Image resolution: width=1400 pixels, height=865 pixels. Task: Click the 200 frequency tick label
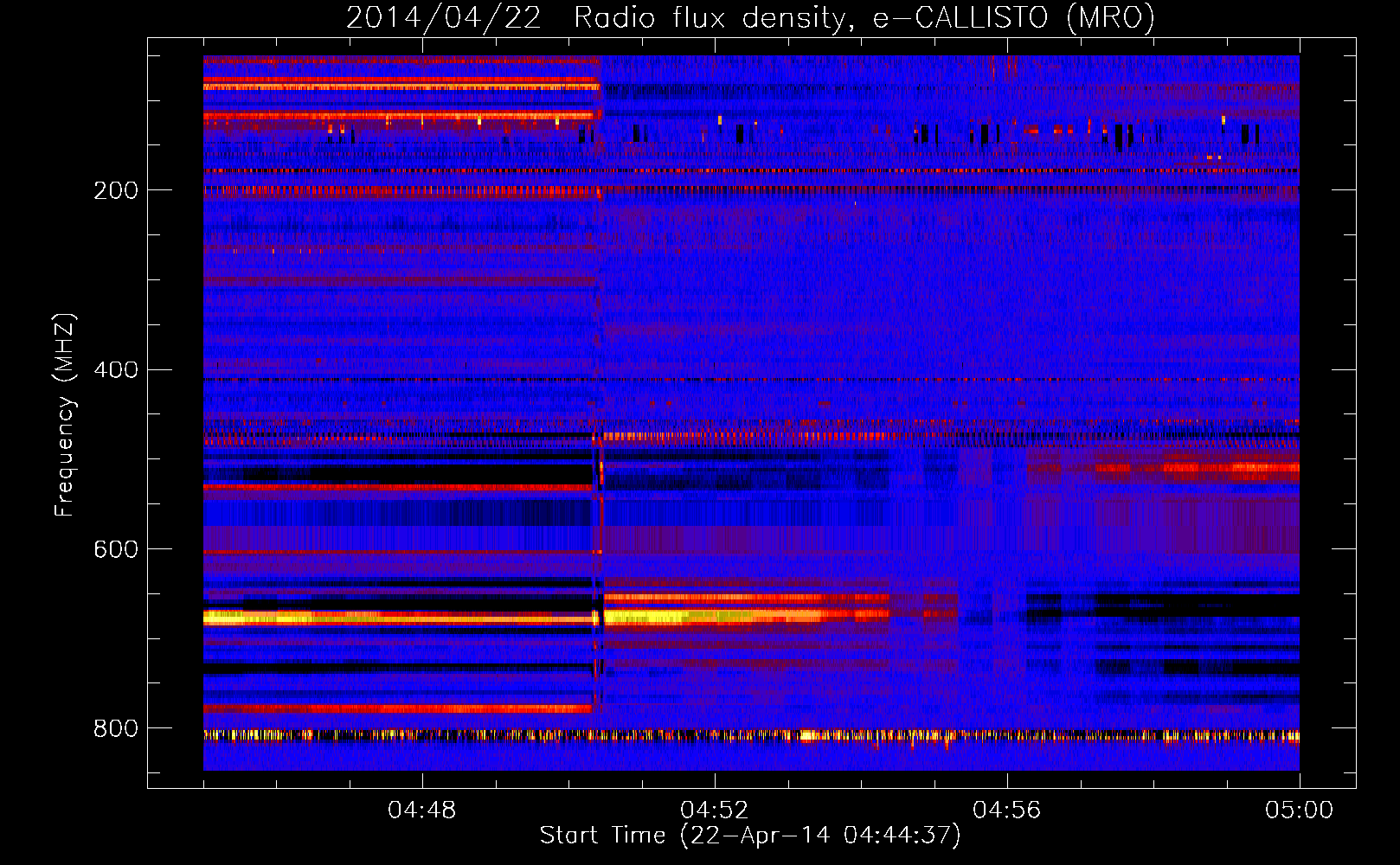click(x=116, y=190)
